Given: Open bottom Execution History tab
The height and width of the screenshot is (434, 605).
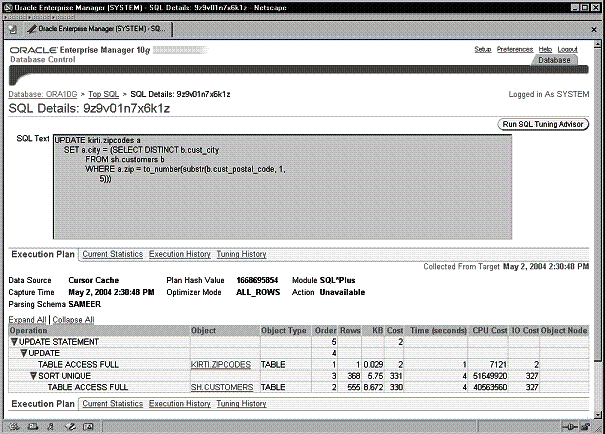Looking at the screenshot, I should coord(180,404).
